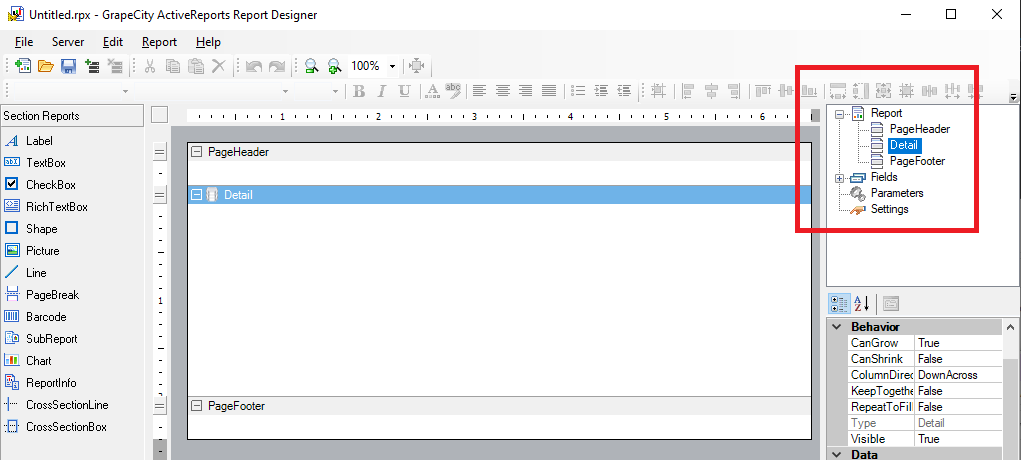Image resolution: width=1021 pixels, height=460 pixels.
Task: Switch property grid to Alphabetical view
Action: click(861, 303)
